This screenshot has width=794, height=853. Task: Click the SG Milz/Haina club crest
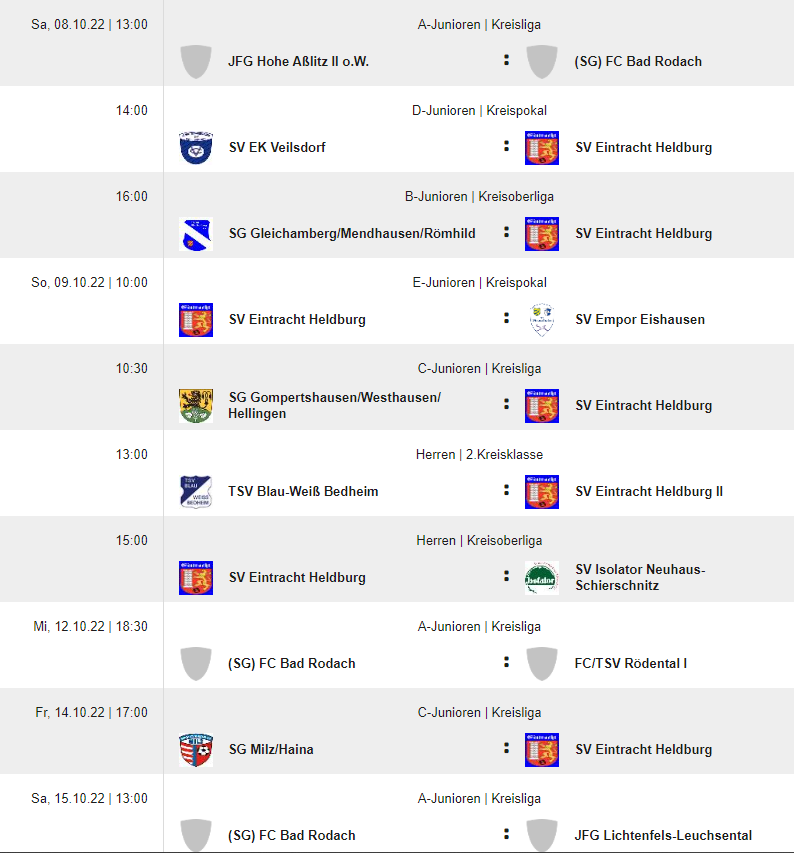click(196, 750)
